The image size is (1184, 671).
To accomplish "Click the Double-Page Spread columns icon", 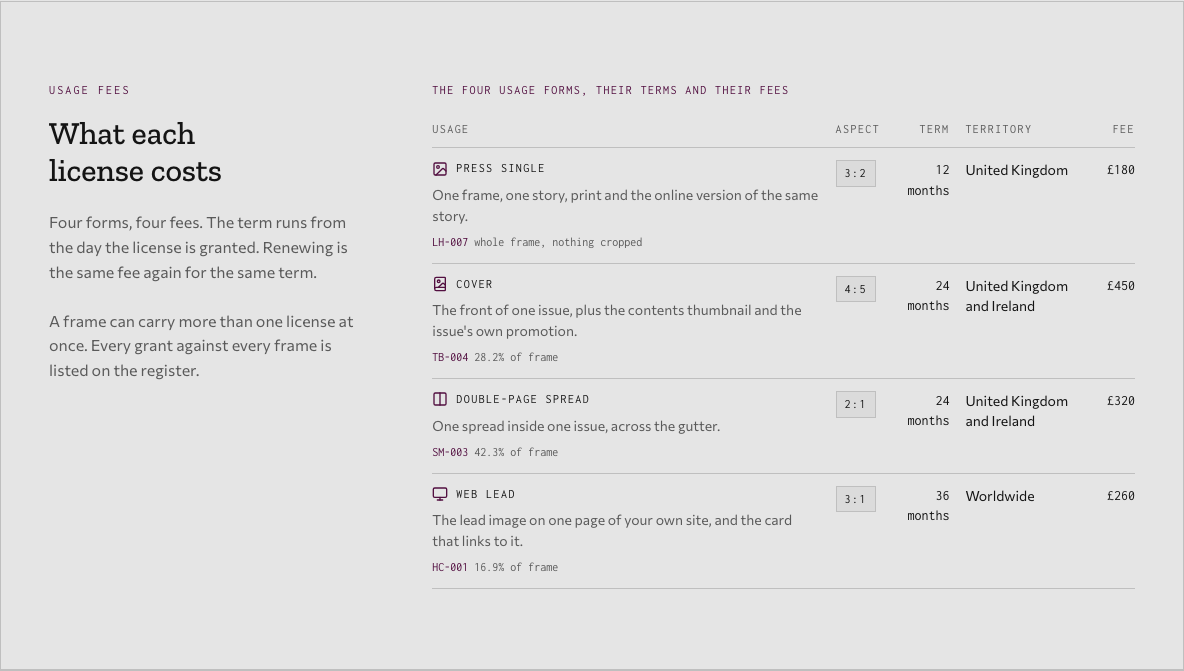I will coord(439,399).
